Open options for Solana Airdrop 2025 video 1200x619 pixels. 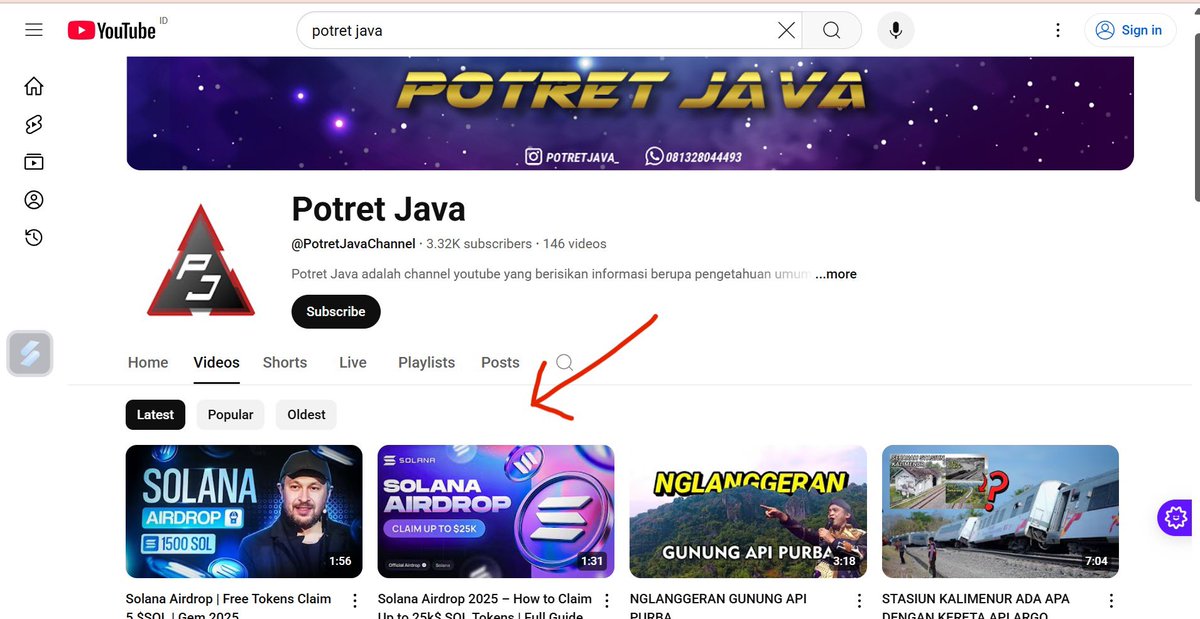pos(606,601)
